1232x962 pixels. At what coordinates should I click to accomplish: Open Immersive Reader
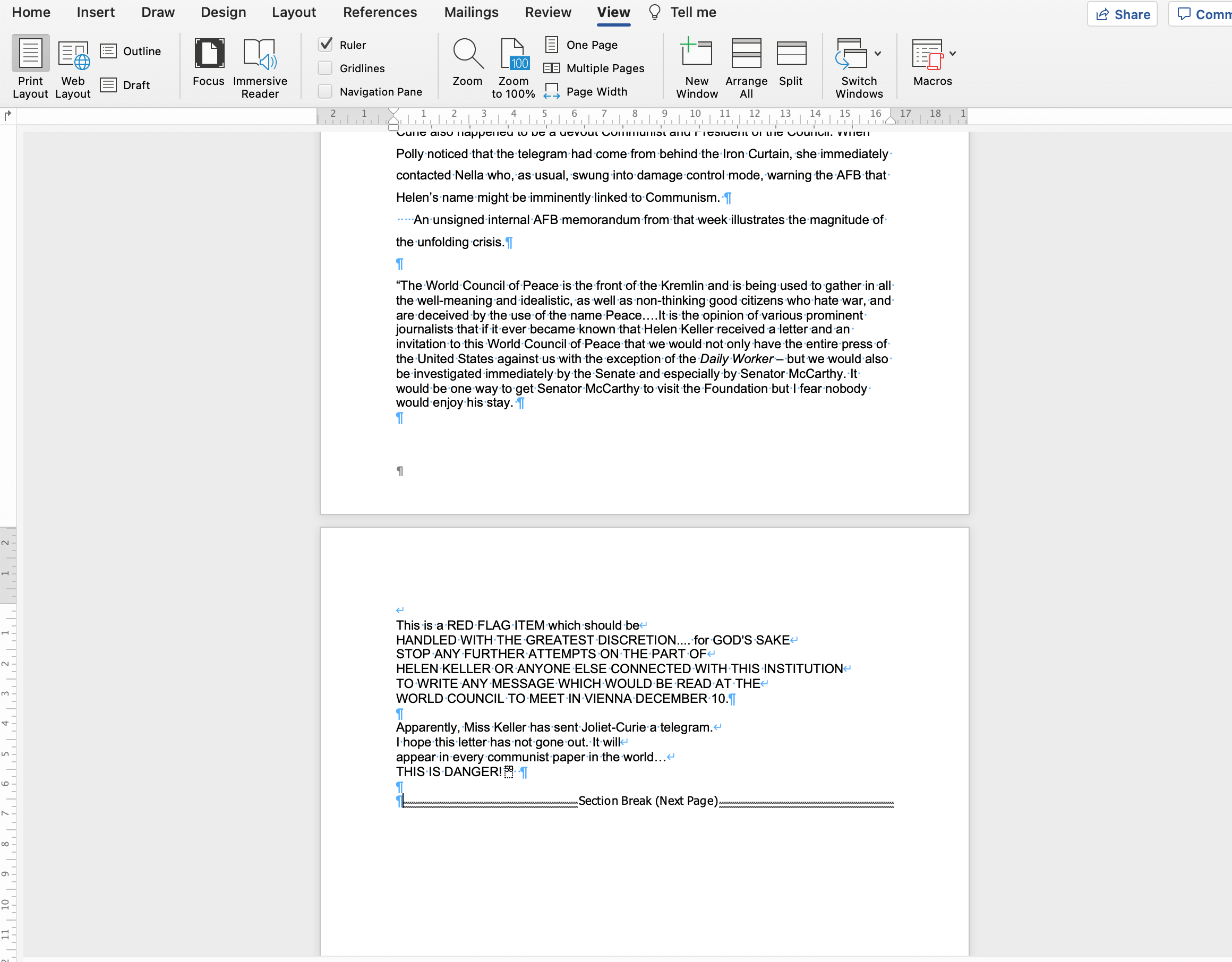[260, 66]
